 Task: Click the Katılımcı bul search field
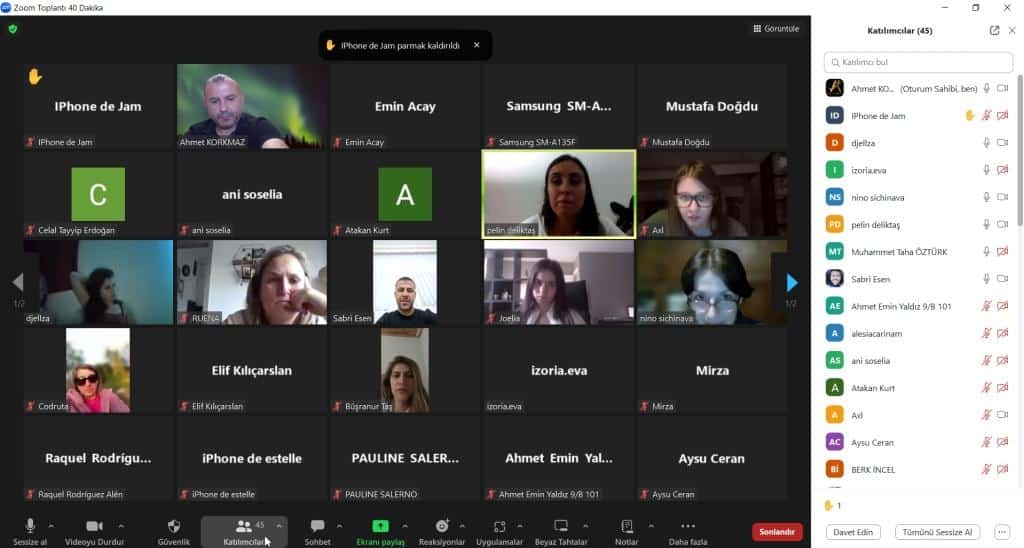[918, 62]
